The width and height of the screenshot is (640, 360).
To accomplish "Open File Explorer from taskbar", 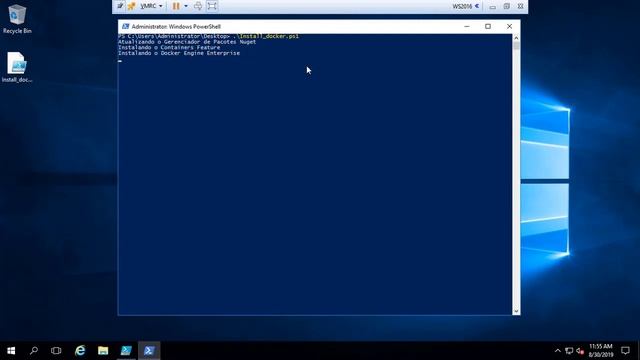I will point(103,351).
